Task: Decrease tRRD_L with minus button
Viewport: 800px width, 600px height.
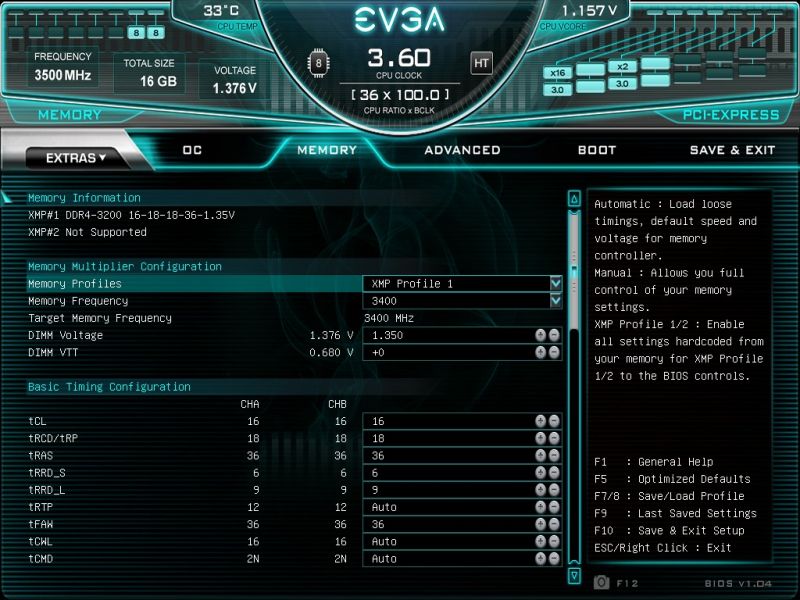Action: tap(554, 490)
